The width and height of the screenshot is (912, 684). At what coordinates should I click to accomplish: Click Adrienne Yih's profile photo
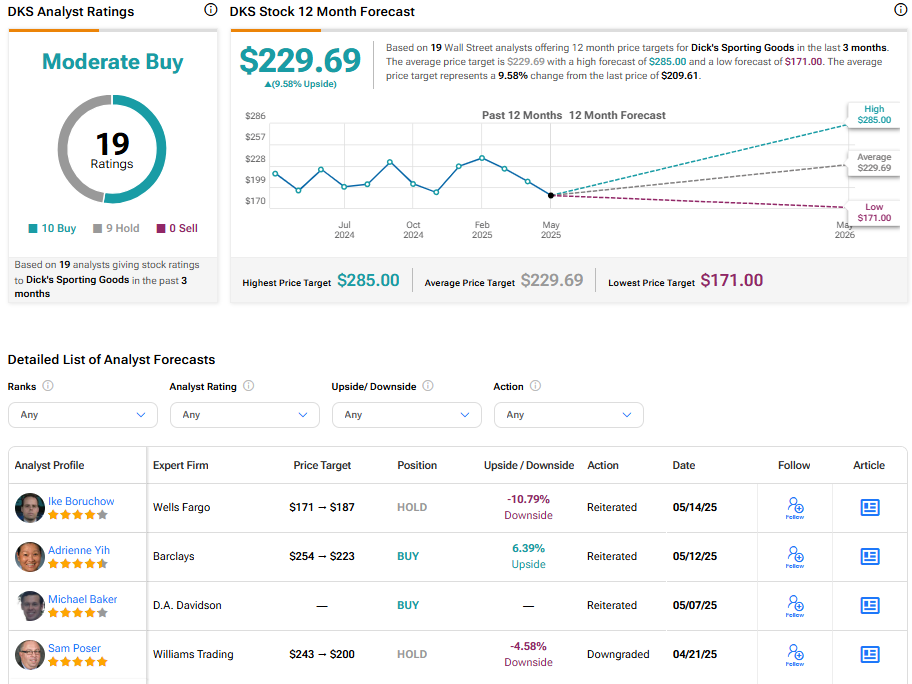30,556
